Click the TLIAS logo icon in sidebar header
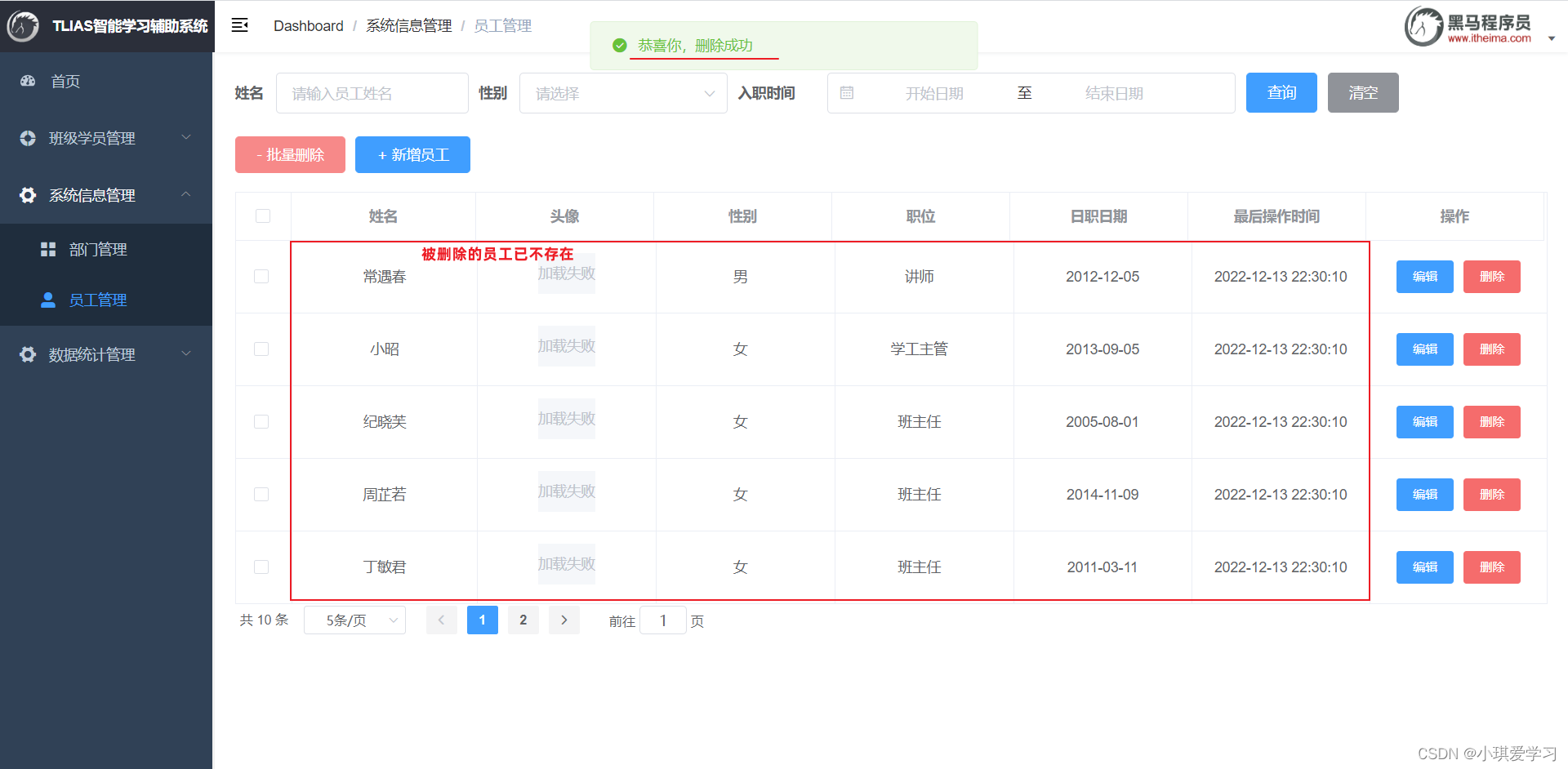Image resolution: width=1568 pixels, height=769 pixels. pos(23,26)
